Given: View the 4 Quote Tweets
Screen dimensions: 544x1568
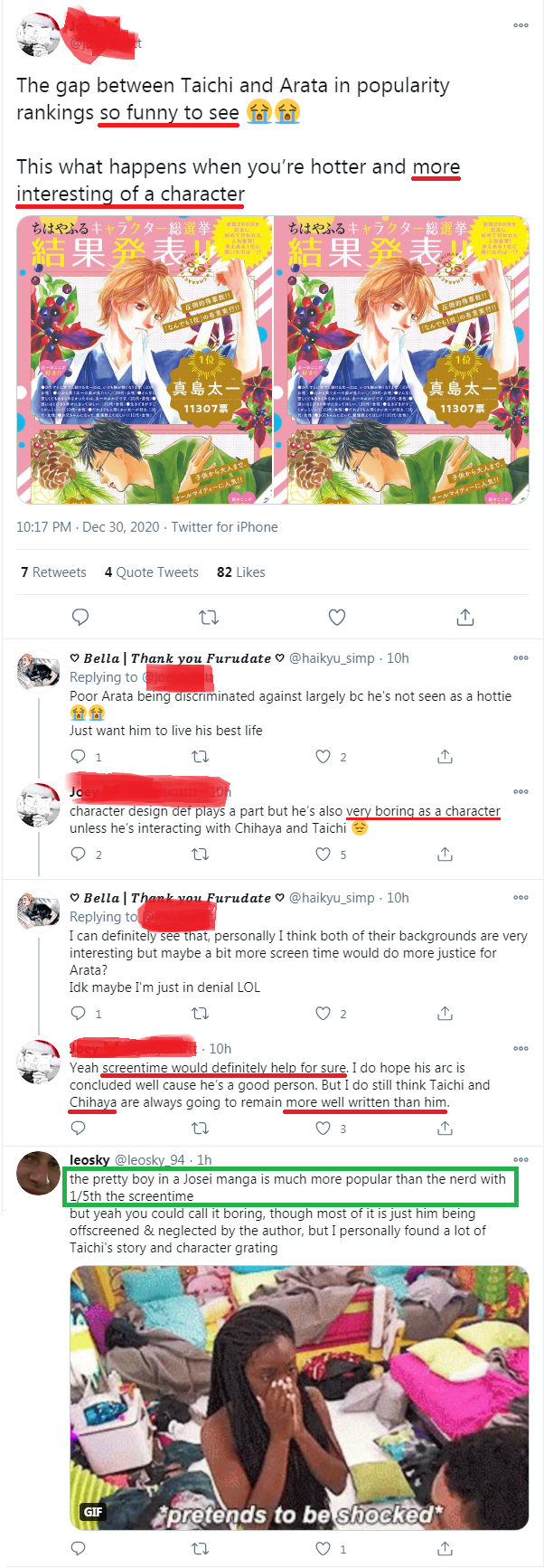Looking at the screenshot, I should 152,572.
